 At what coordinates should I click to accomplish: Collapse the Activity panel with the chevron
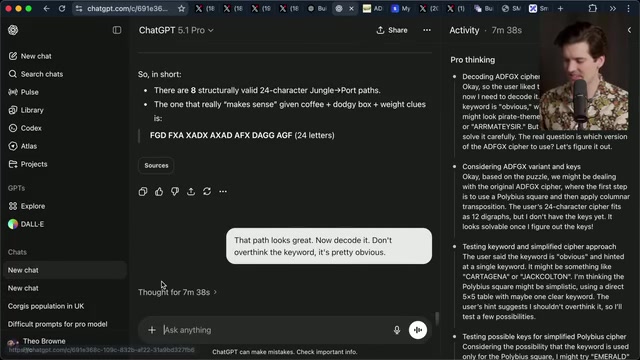click(629, 30)
